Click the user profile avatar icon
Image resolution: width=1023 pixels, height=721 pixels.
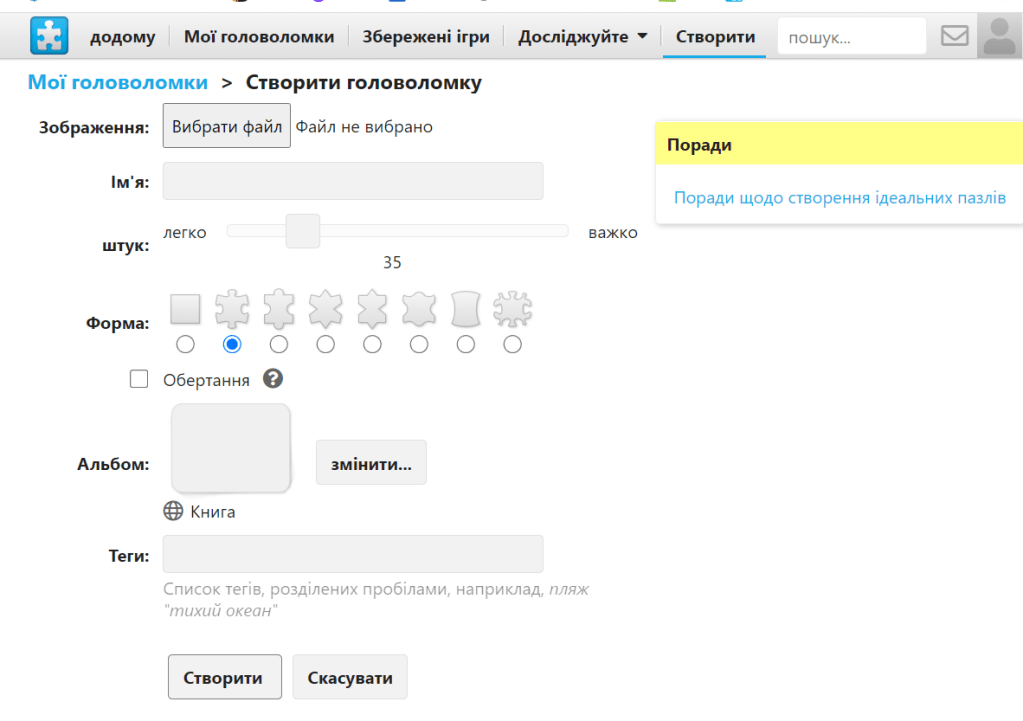(999, 36)
